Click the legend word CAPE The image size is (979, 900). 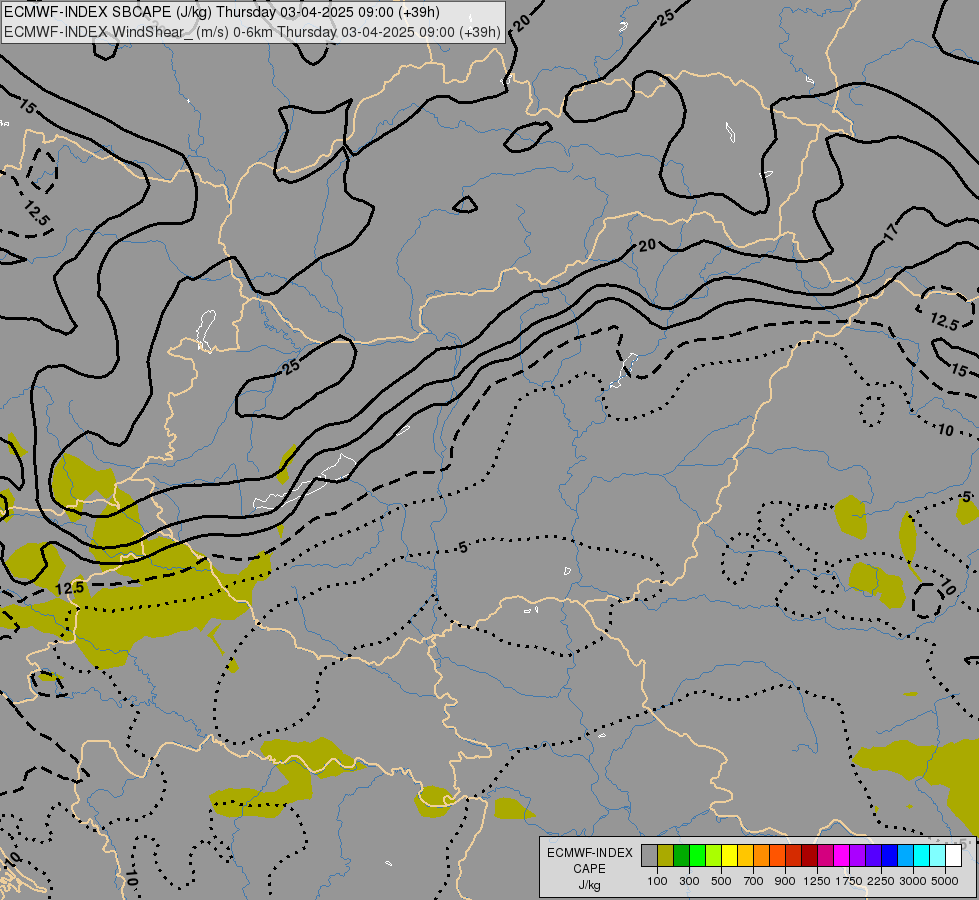pos(590,869)
